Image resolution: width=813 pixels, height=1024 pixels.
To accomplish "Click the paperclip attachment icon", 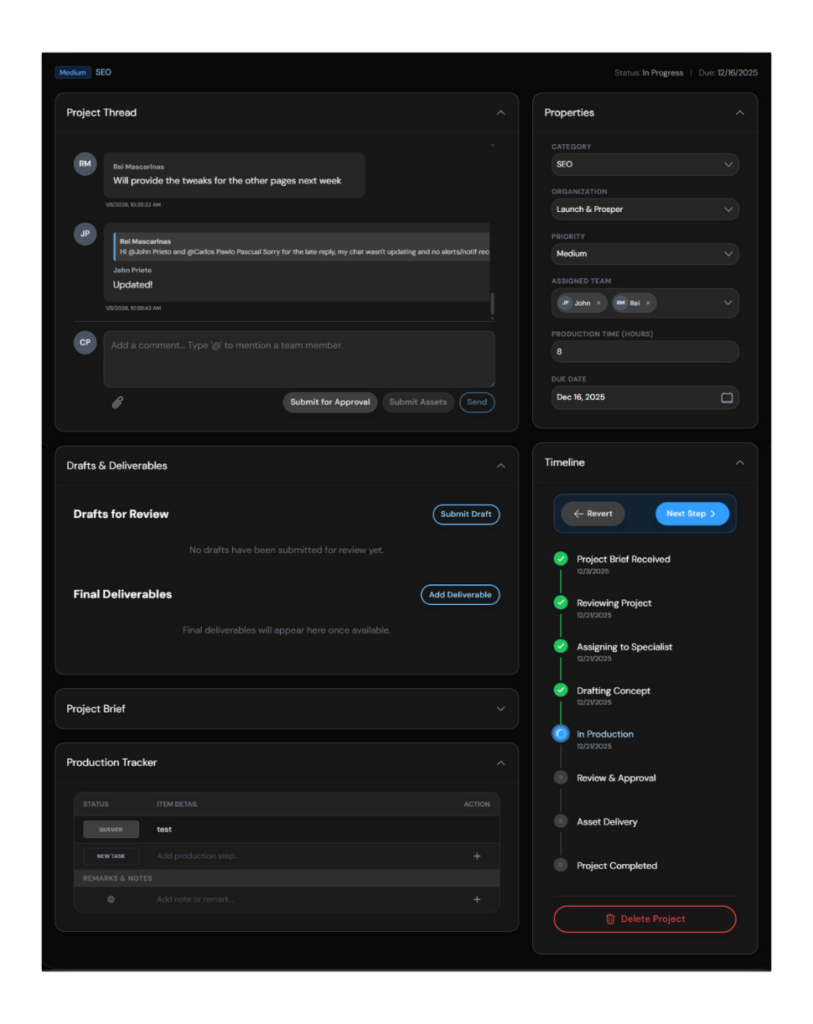I will pyautogui.click(x=117, y=402).
